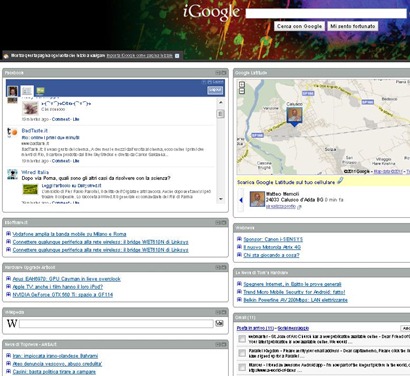Click Imposta iGoogle come pagina iniziale link
The height and width of the screenshot is (376, 410).
point(139,56)
